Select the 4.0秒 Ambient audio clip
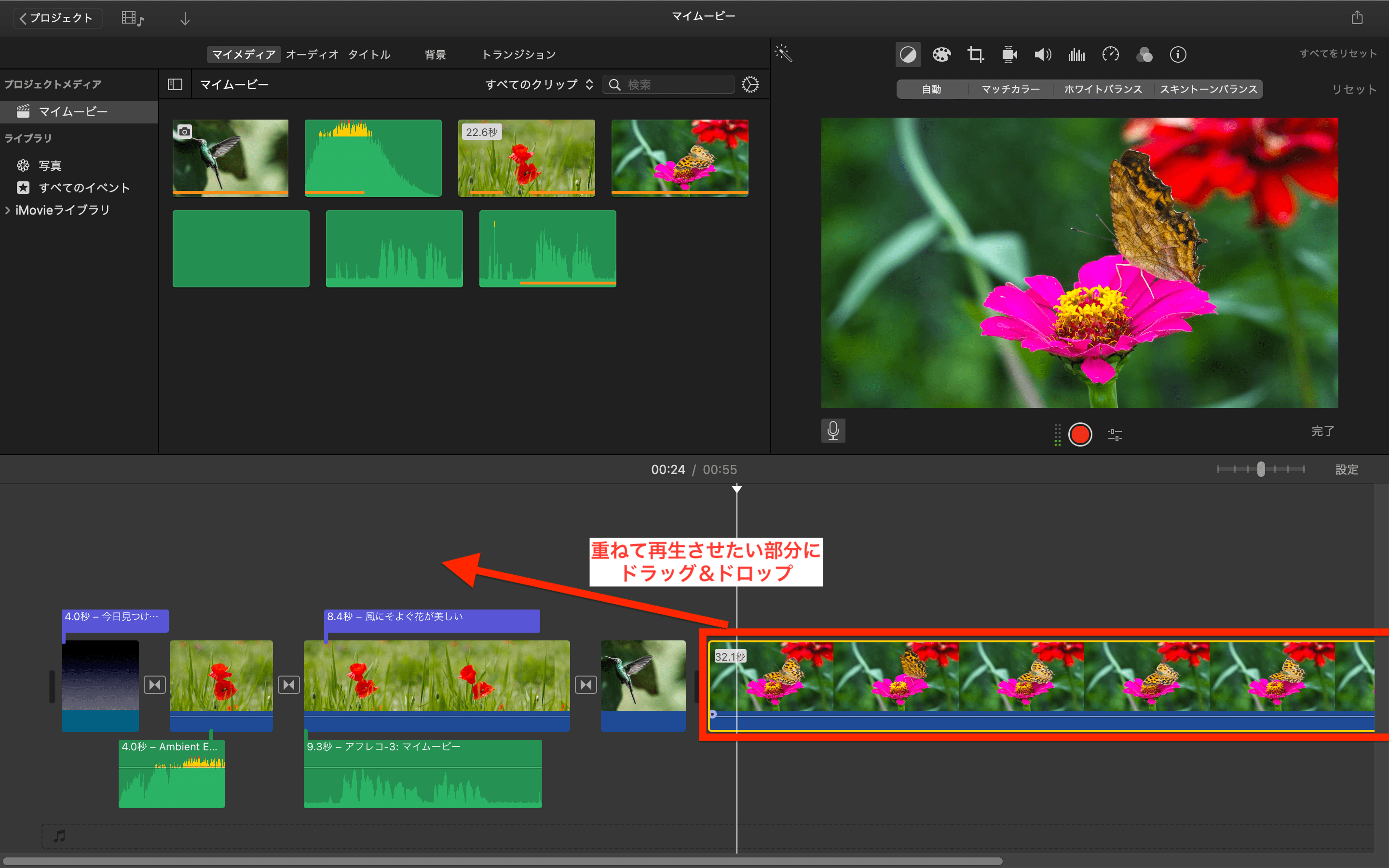 [x=172, y=773]
